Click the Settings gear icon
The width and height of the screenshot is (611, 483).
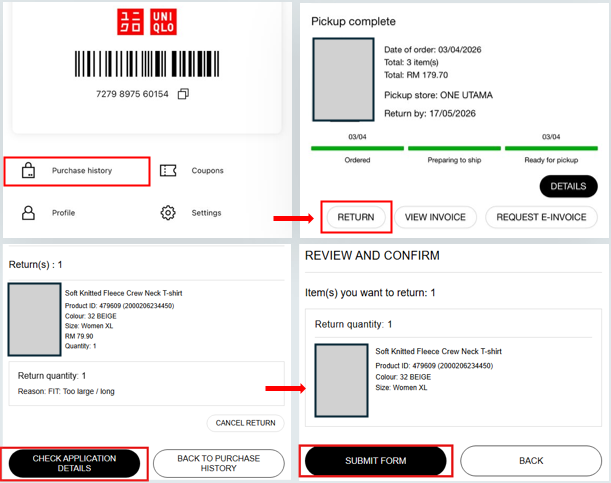point(169,213)
